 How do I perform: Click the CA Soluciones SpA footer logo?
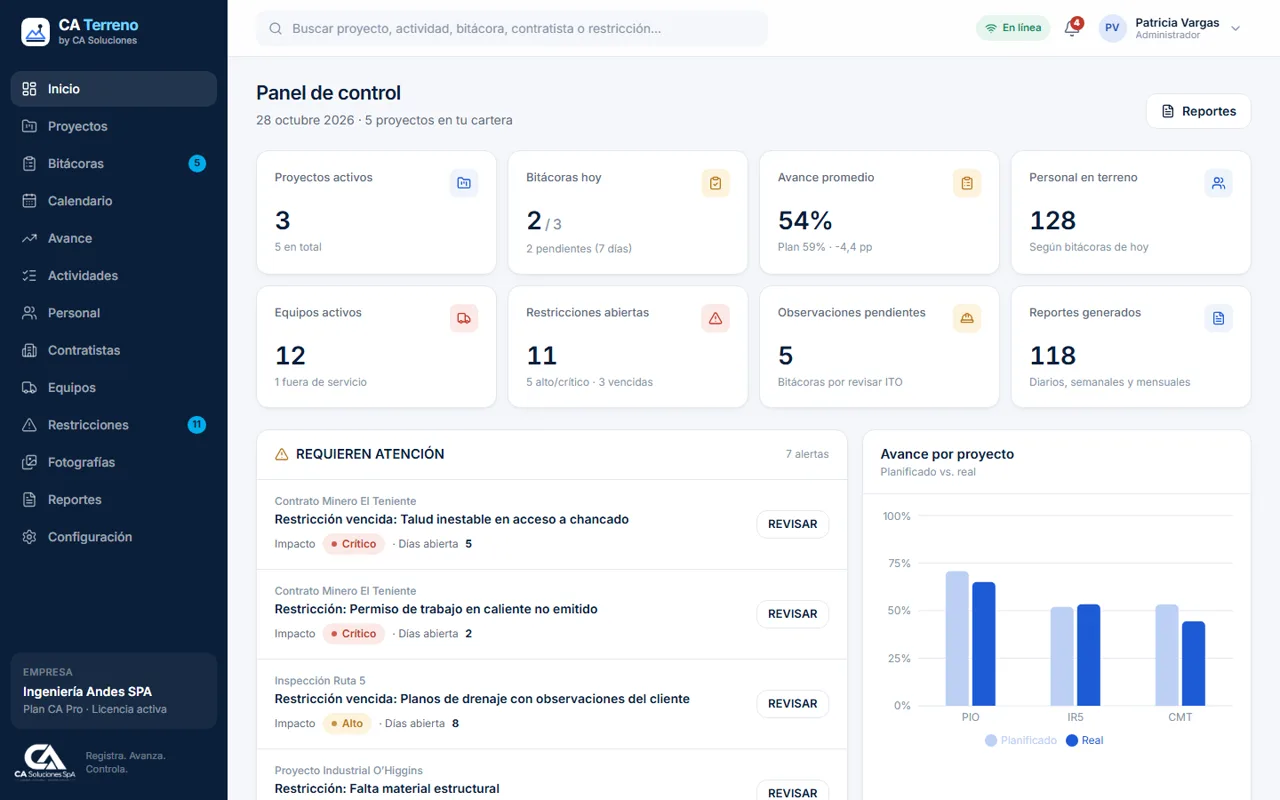tap(45, 762)
